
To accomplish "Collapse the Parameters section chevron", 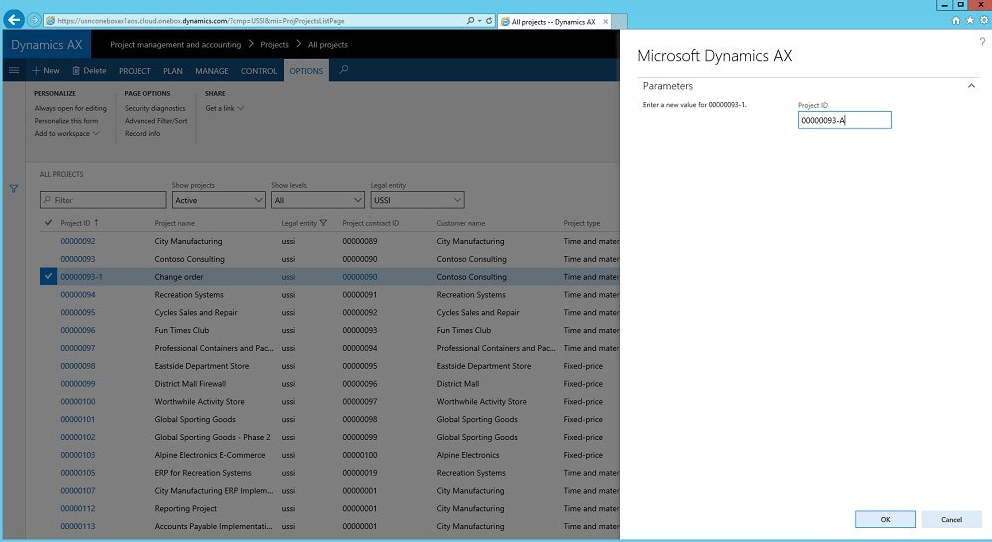I will (971, 86).
